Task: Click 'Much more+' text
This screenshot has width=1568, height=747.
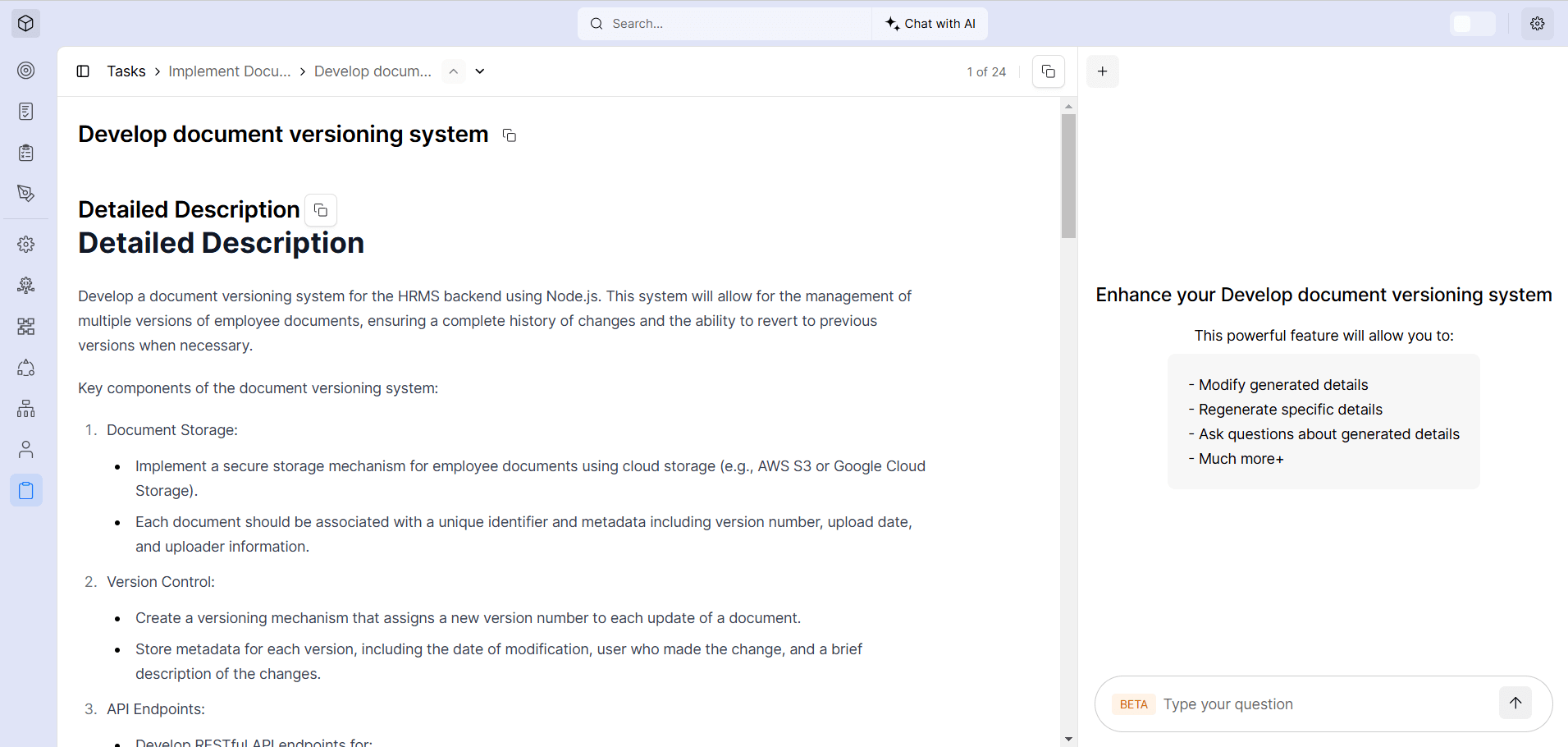Action: click(1241, 459)
